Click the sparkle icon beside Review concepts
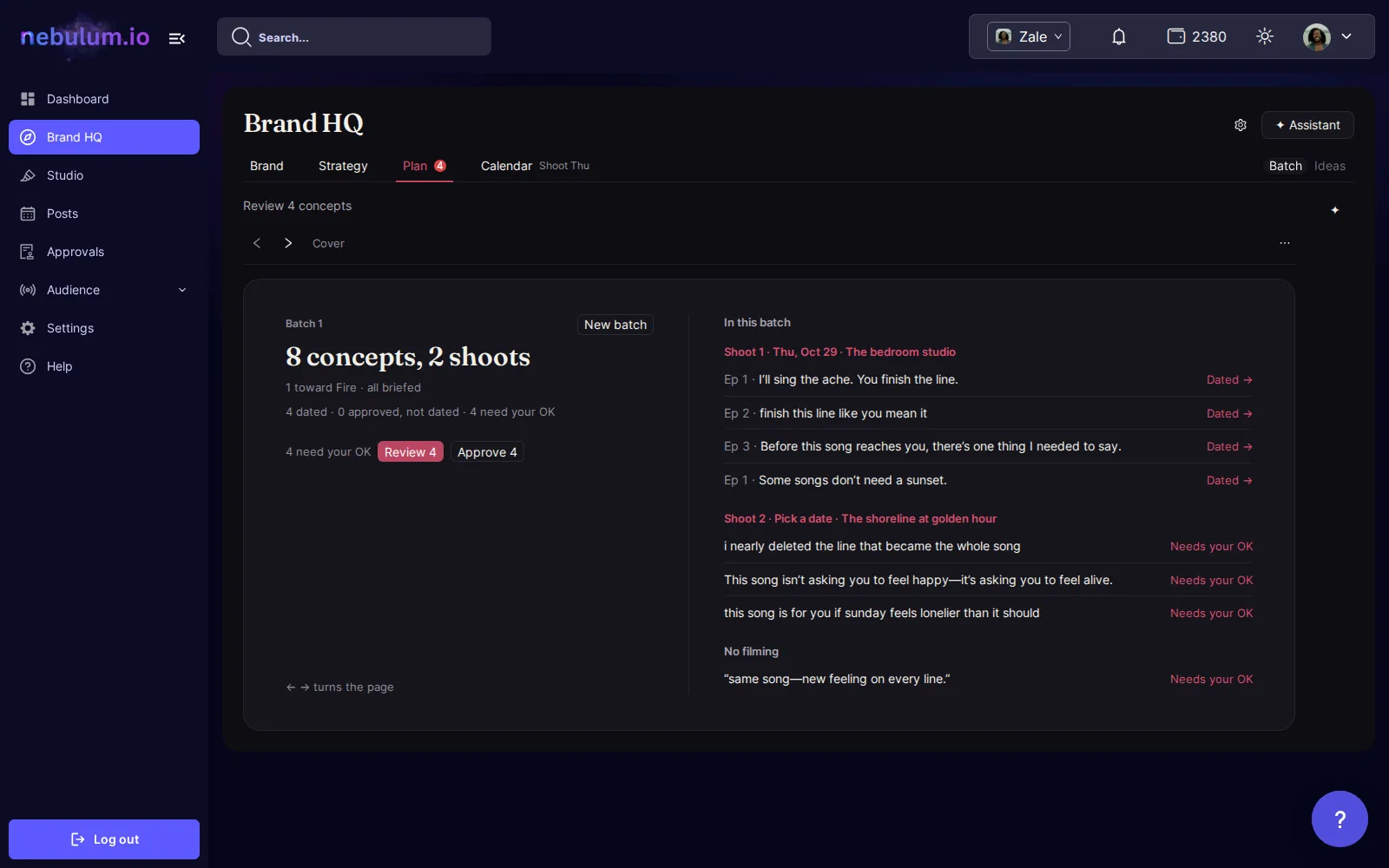The height and width of the screenshot is (868, 1389). click(1335, 210)
